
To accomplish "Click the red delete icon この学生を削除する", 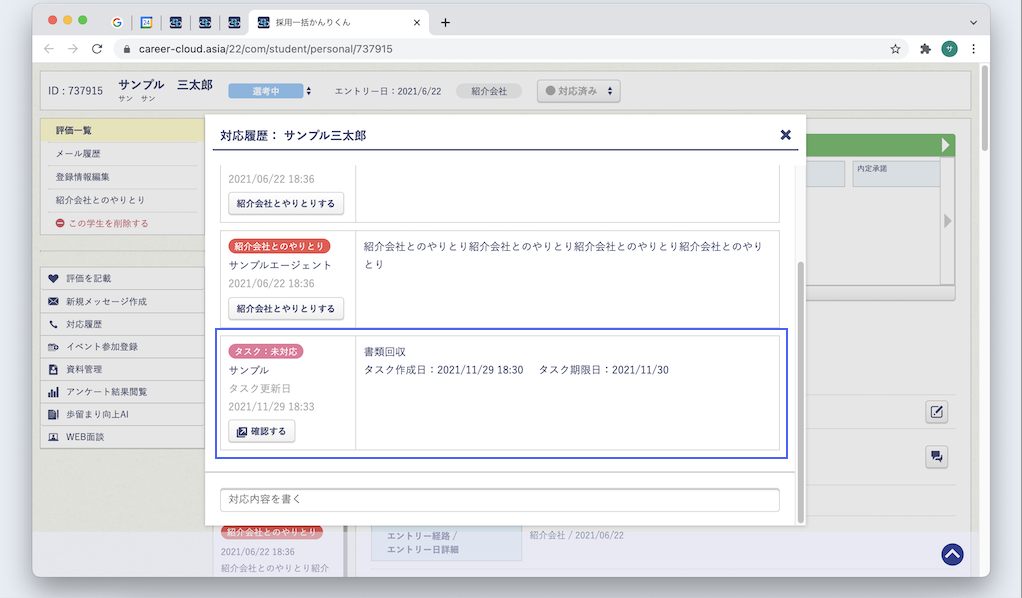I will click(60, 223).
